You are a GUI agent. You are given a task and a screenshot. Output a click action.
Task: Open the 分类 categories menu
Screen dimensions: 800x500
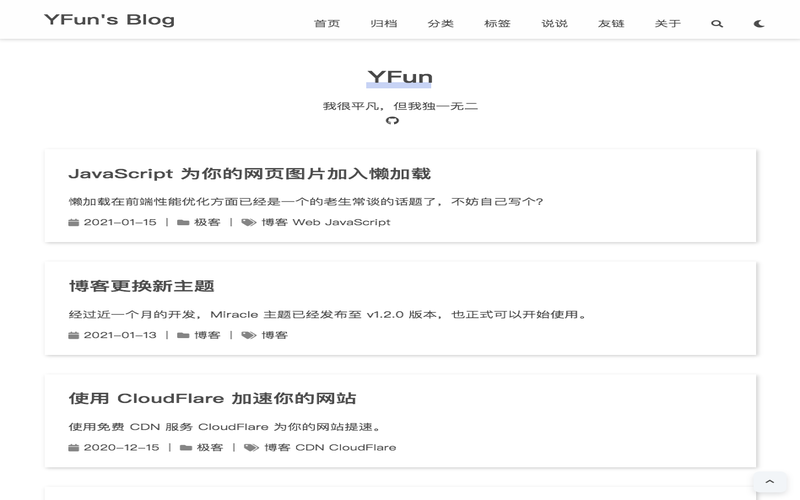click(440, 24)
